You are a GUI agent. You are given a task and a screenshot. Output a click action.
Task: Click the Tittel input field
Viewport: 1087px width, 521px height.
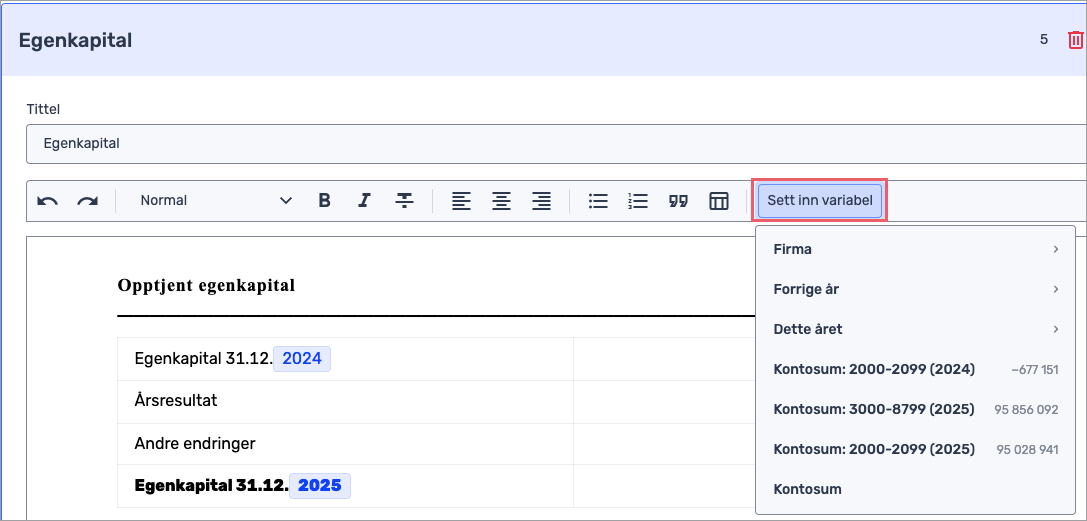[555, 144]
